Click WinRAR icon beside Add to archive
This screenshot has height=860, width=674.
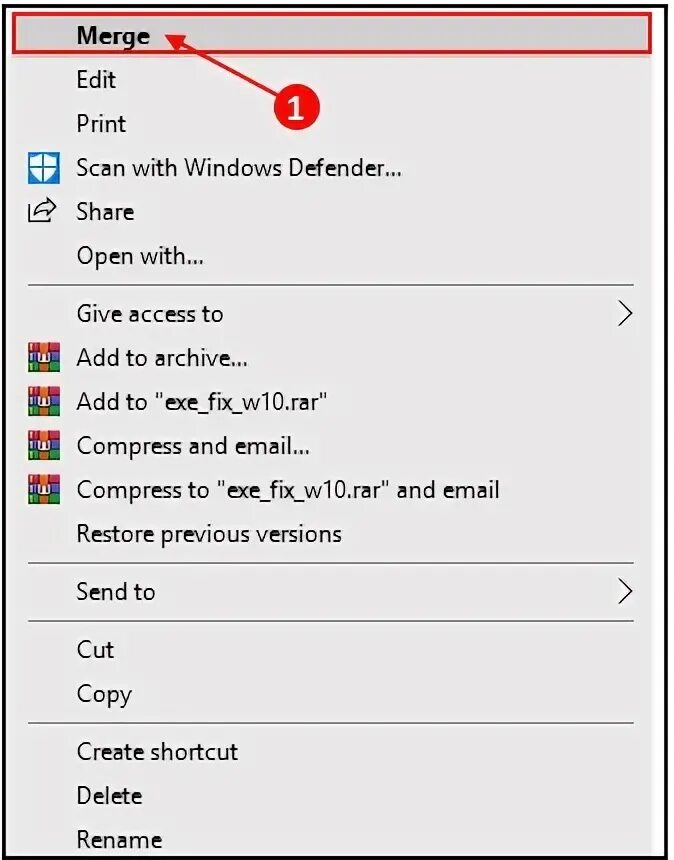tap(44, 357)
